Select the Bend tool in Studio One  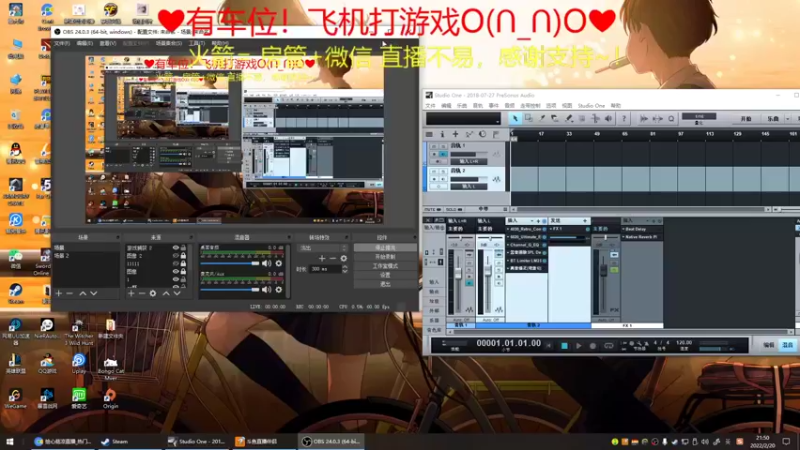click(595, 118)
